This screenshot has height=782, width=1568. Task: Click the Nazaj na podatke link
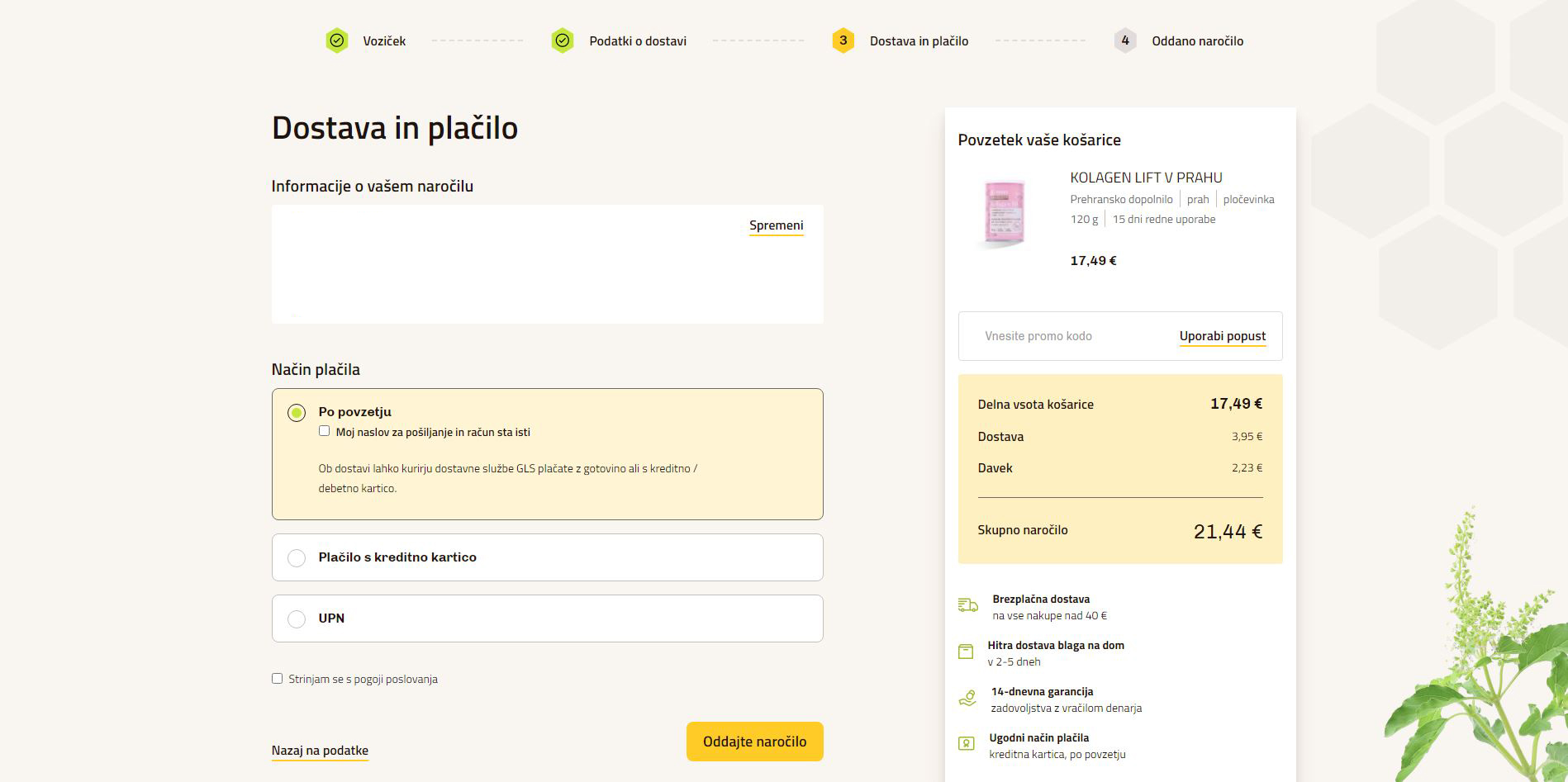(x=320, y=751)
